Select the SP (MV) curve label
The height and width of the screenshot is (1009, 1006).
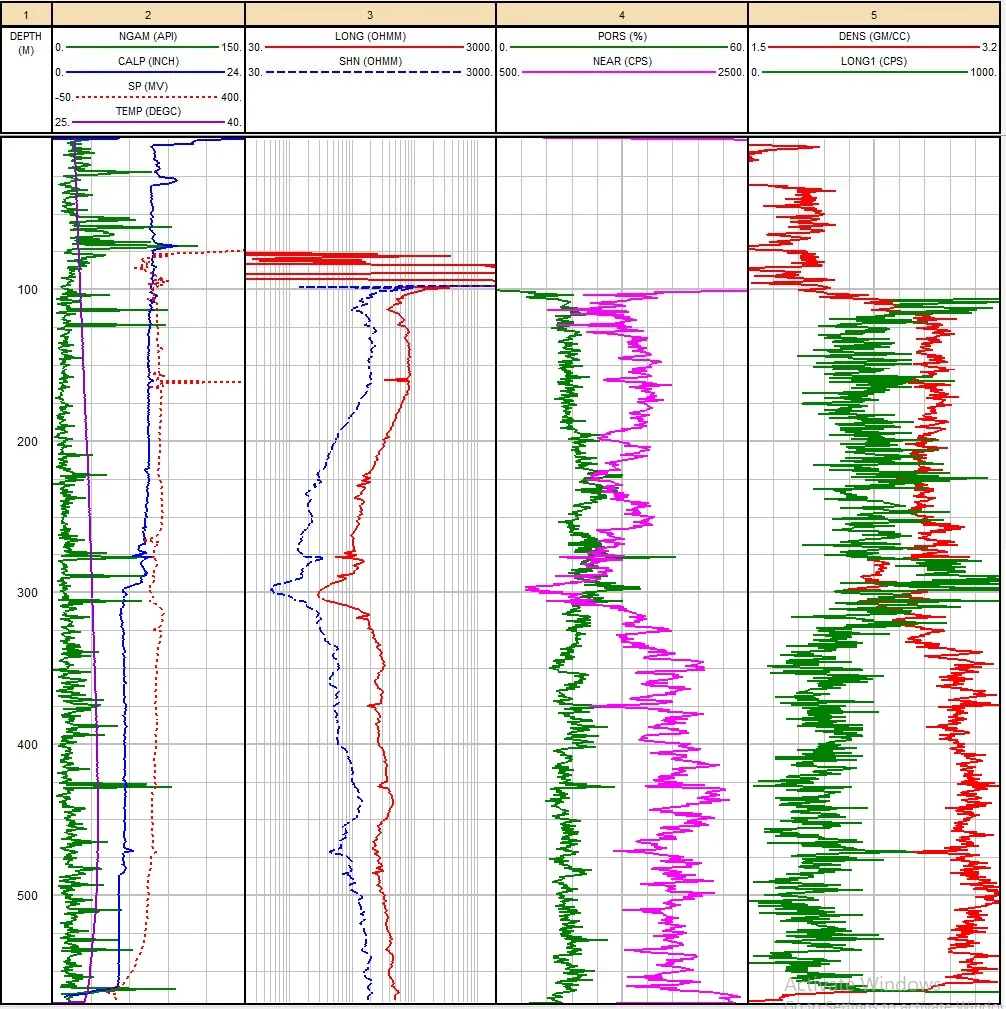(x=148, y=86)
